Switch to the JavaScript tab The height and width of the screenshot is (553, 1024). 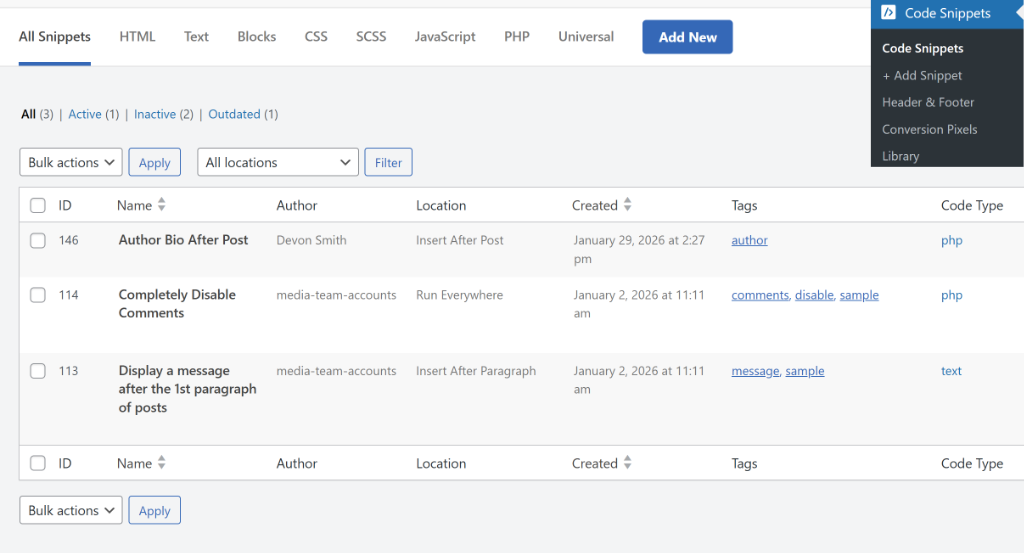coord(445,37)
